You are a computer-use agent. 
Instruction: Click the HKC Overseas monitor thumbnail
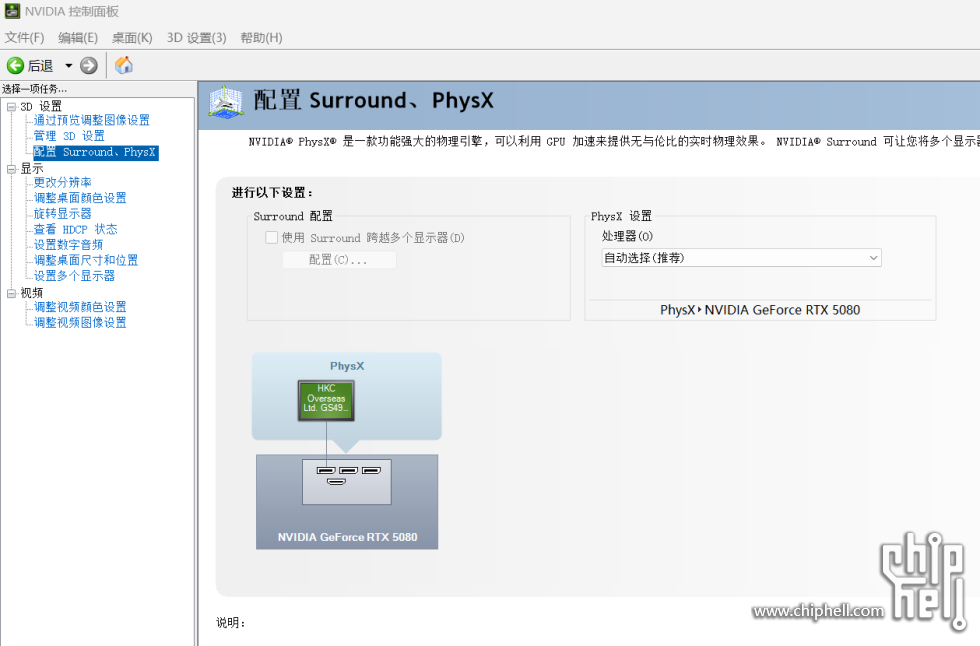(326, 400)
